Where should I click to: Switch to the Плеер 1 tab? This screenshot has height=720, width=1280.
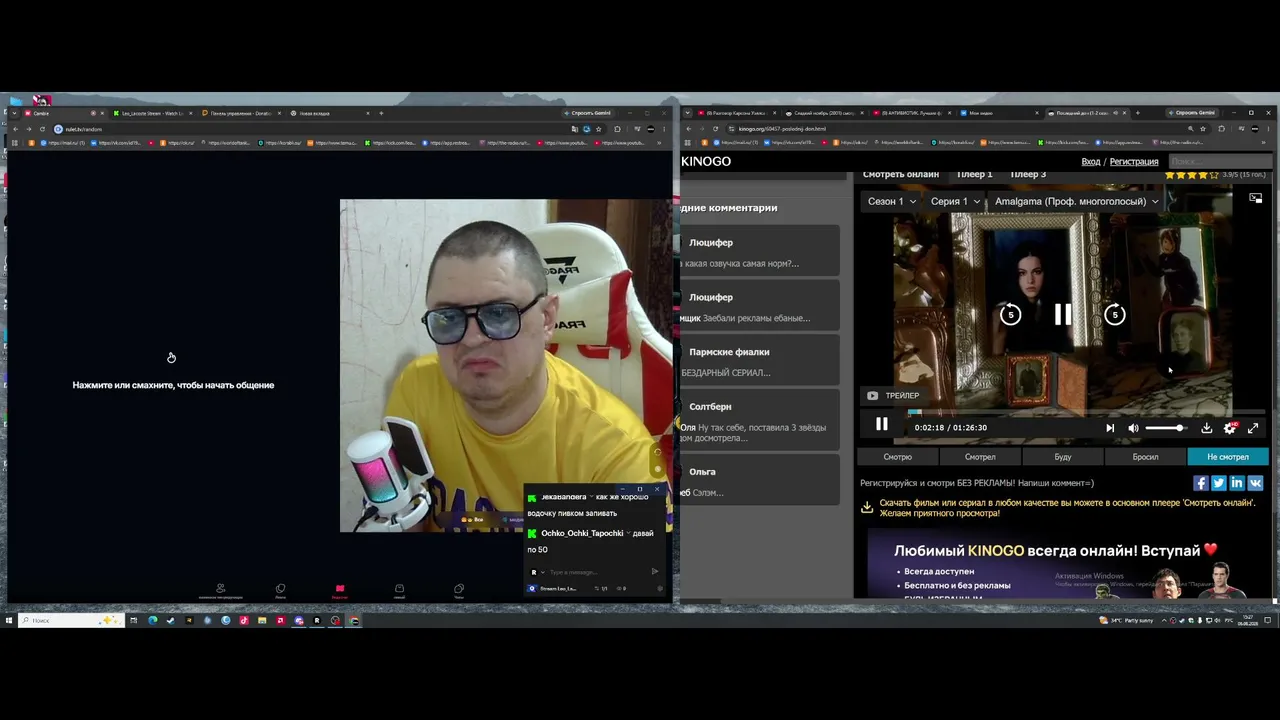974,174
